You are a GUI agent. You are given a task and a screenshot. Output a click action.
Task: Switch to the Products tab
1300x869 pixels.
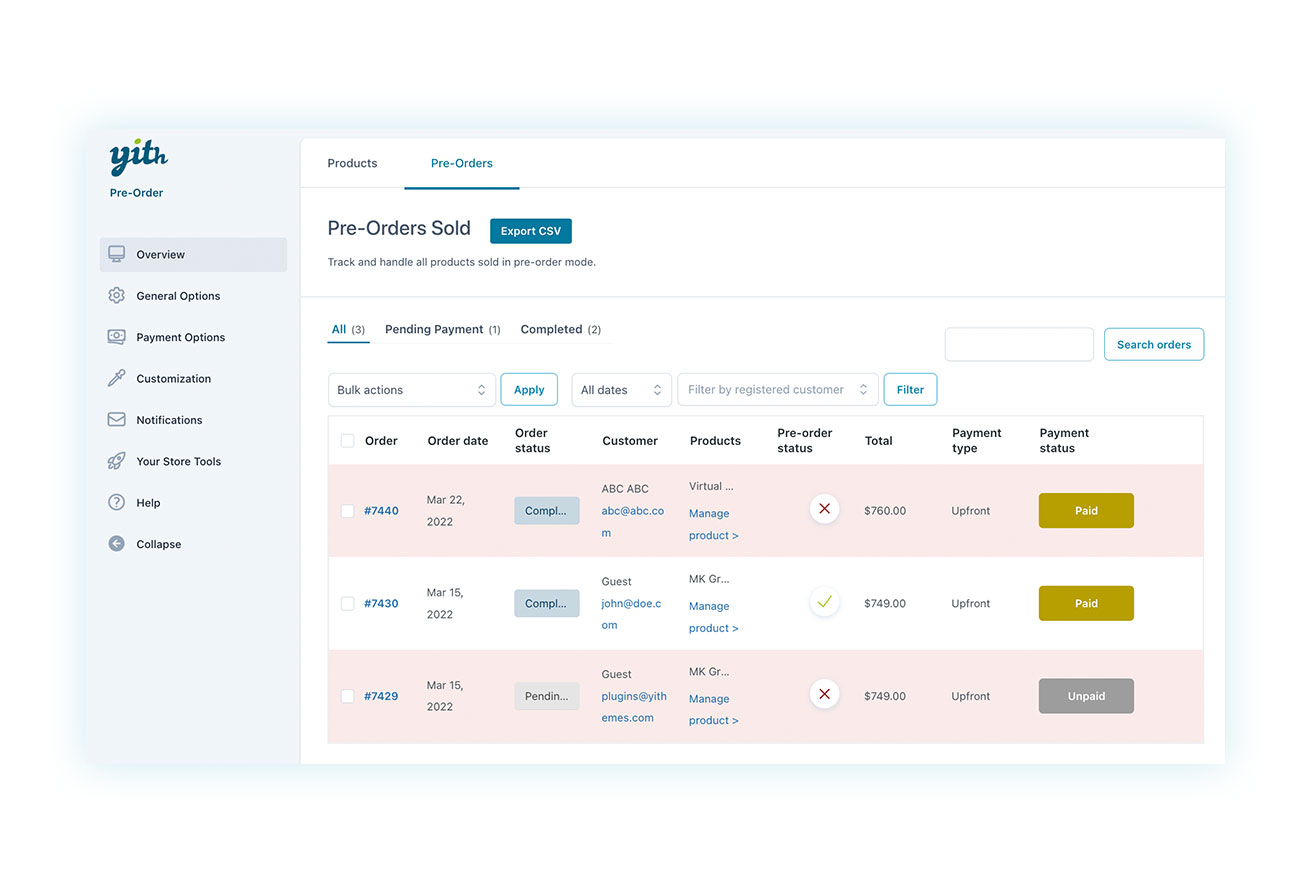[x=352, y=163]
